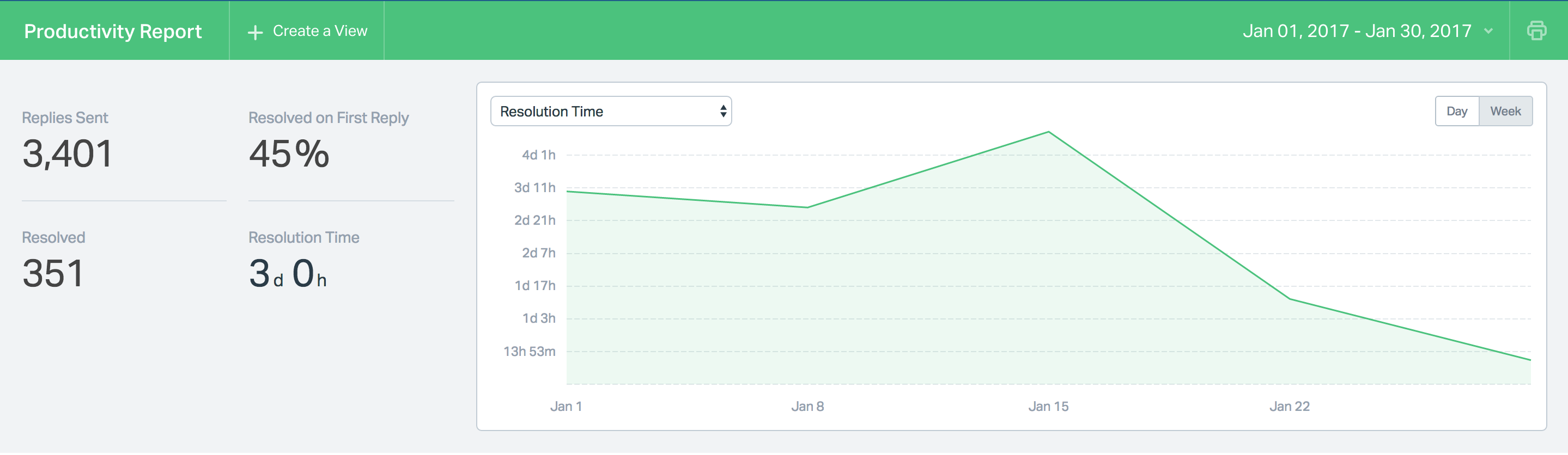This screenshot has height=455, width=1568.
Task: Click the 2d 7h y-axis label
Action: (539, 253)
